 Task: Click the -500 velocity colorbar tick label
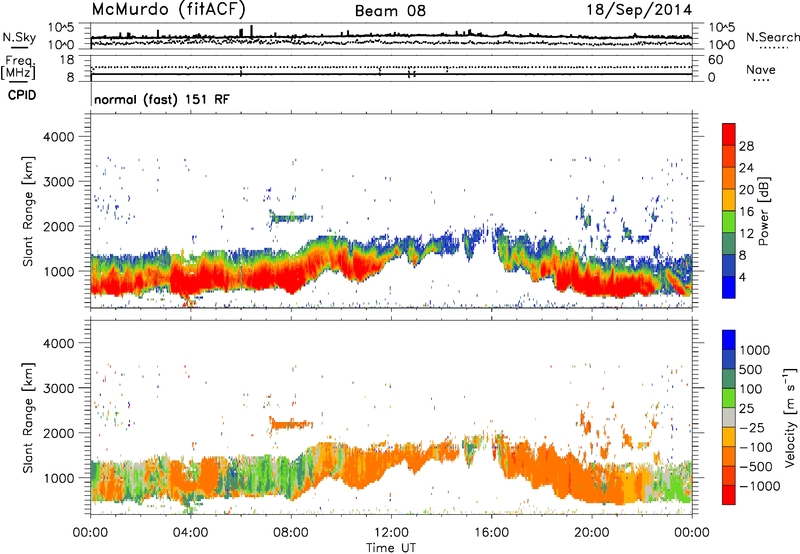(755, 466)
